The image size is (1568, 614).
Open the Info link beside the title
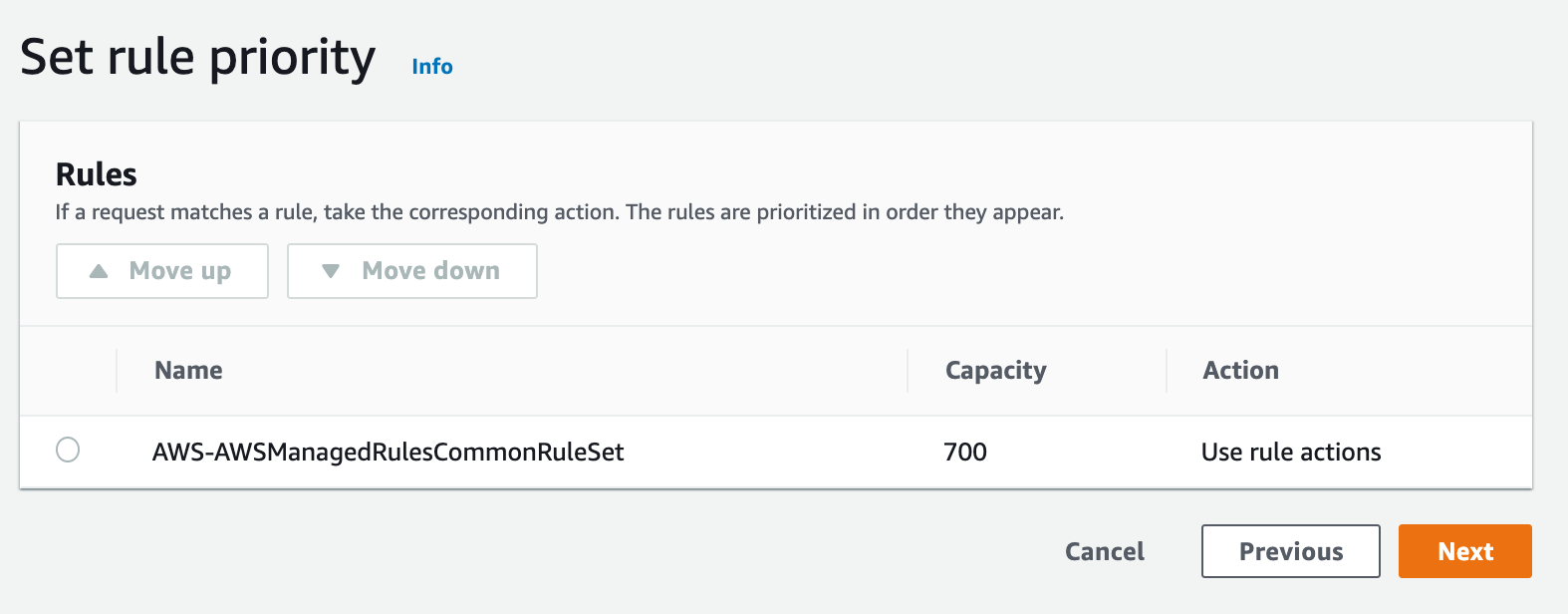click(432, 67)
